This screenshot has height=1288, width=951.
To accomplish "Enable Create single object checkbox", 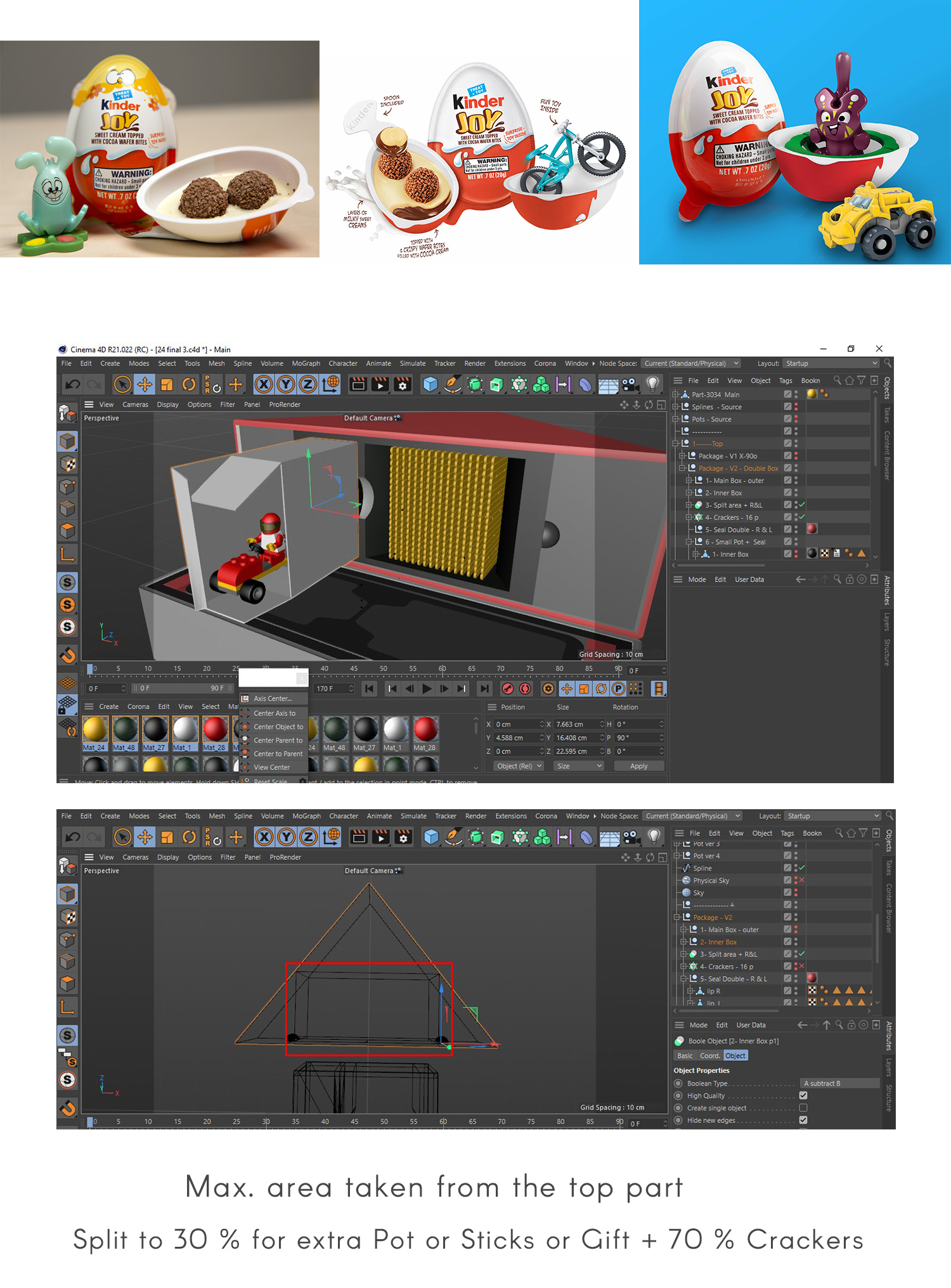I will click(x=803, y=1108).
